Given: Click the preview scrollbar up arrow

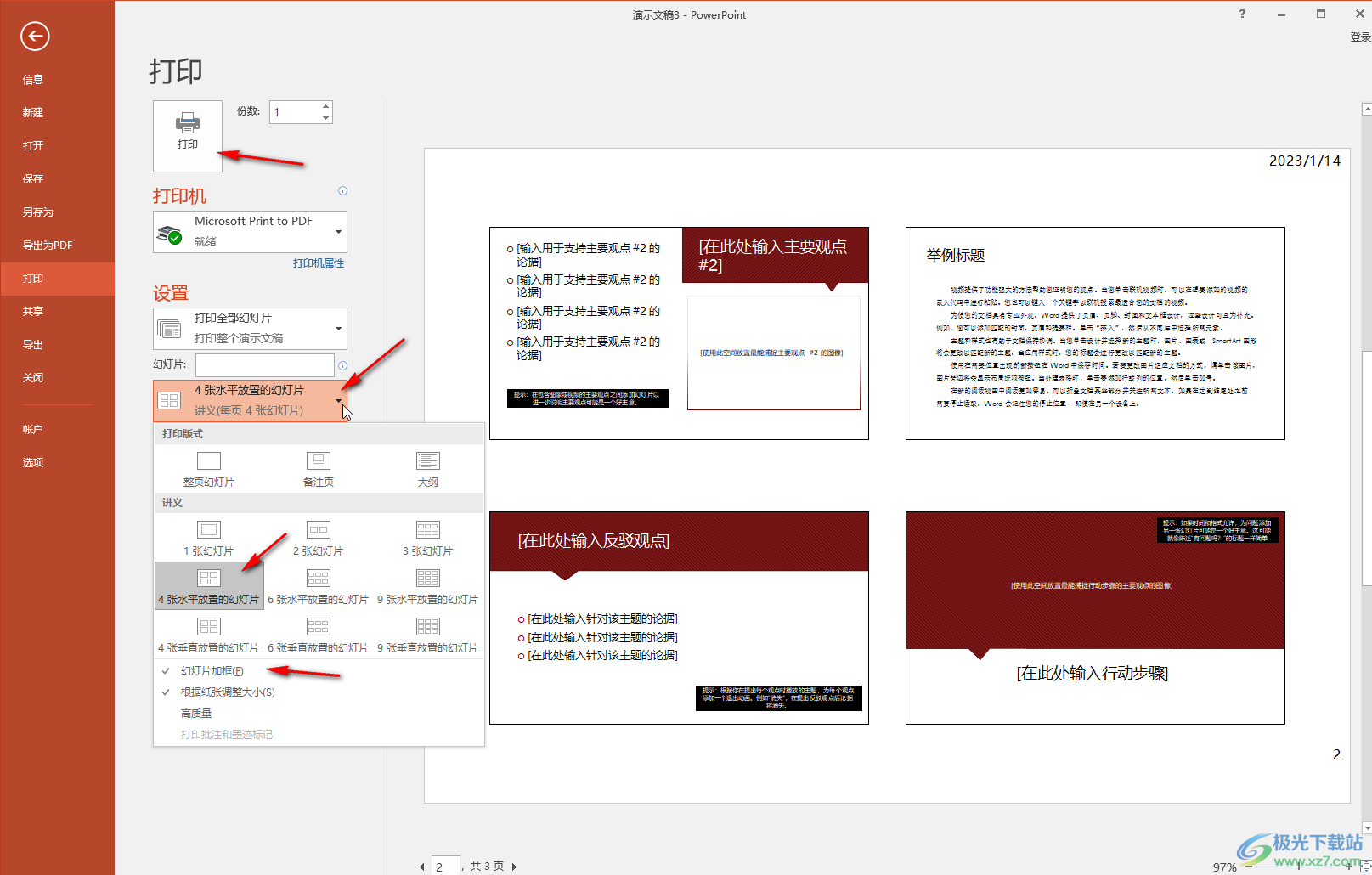Looking at the screenshot, I should (1366, 109).
